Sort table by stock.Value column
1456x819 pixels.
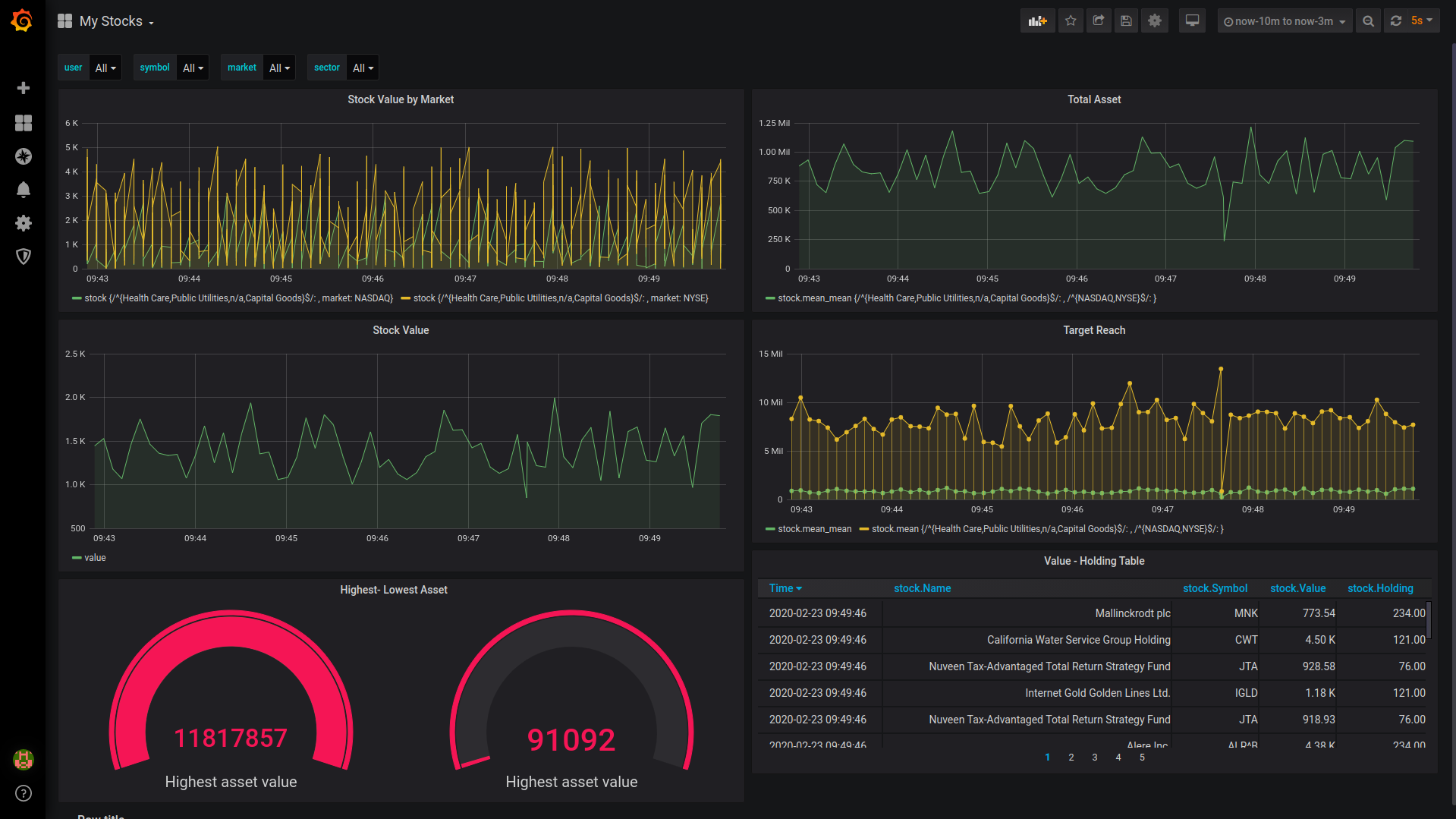coord(1297,588)
